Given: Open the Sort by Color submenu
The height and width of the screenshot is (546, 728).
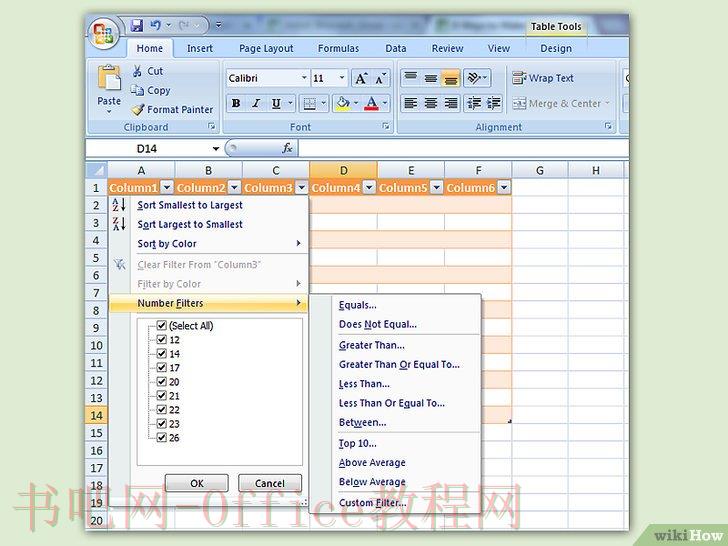Looking at the screenshot, I should click(208, 243).
